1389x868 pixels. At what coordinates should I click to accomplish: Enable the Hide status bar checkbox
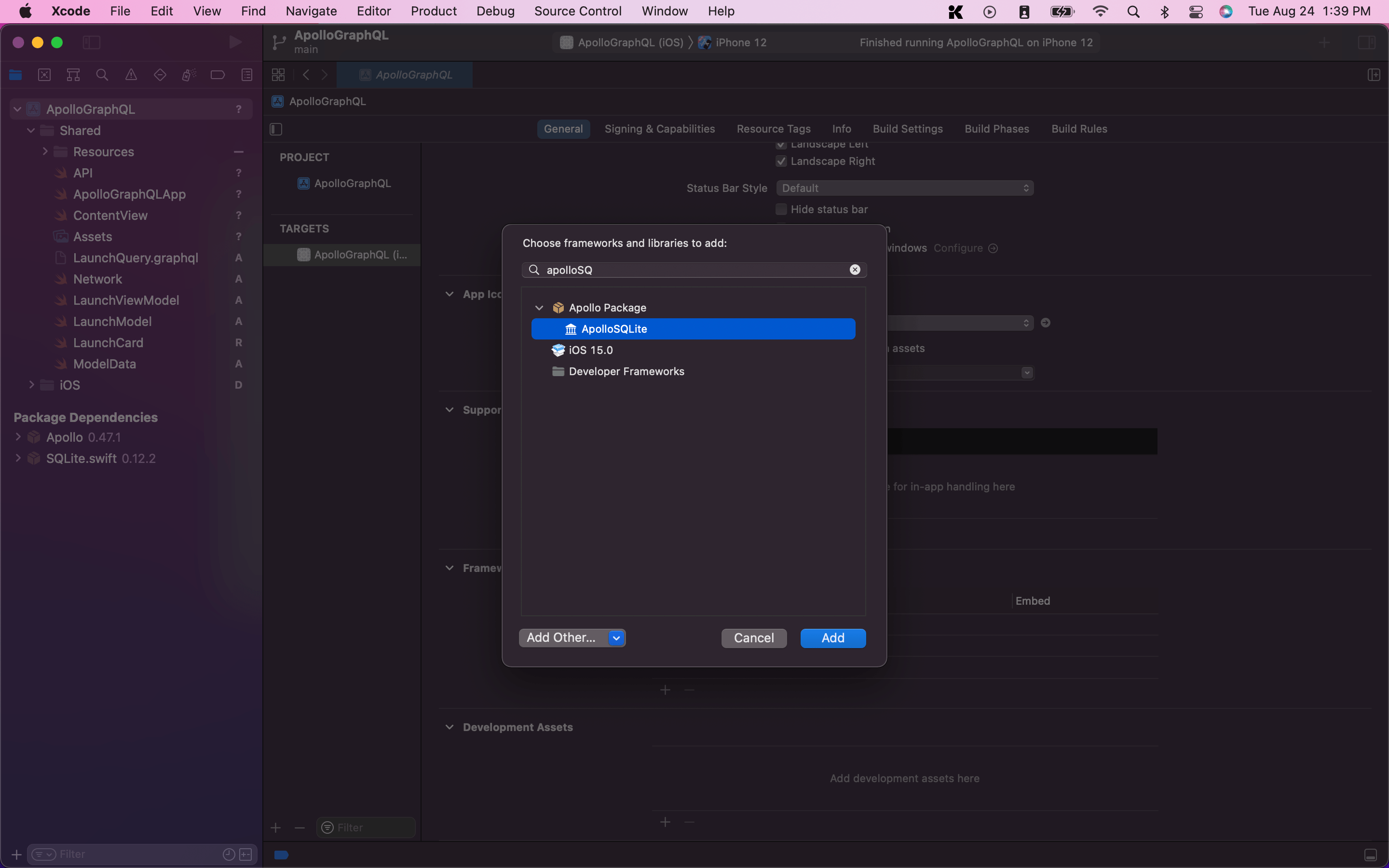pos(781,210)
